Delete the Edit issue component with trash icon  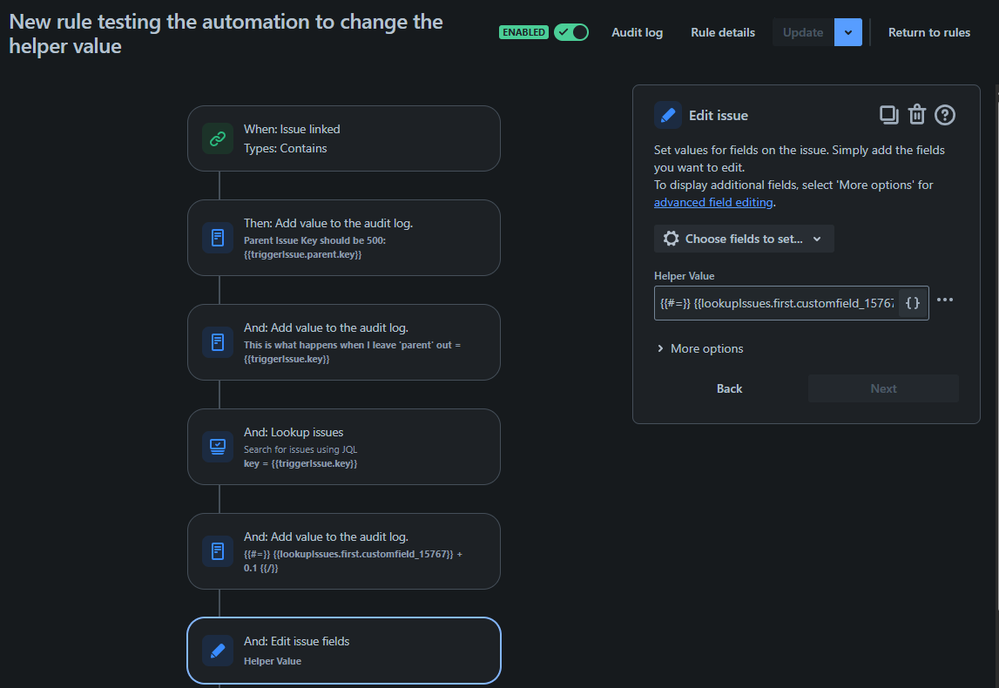point(917,115)
